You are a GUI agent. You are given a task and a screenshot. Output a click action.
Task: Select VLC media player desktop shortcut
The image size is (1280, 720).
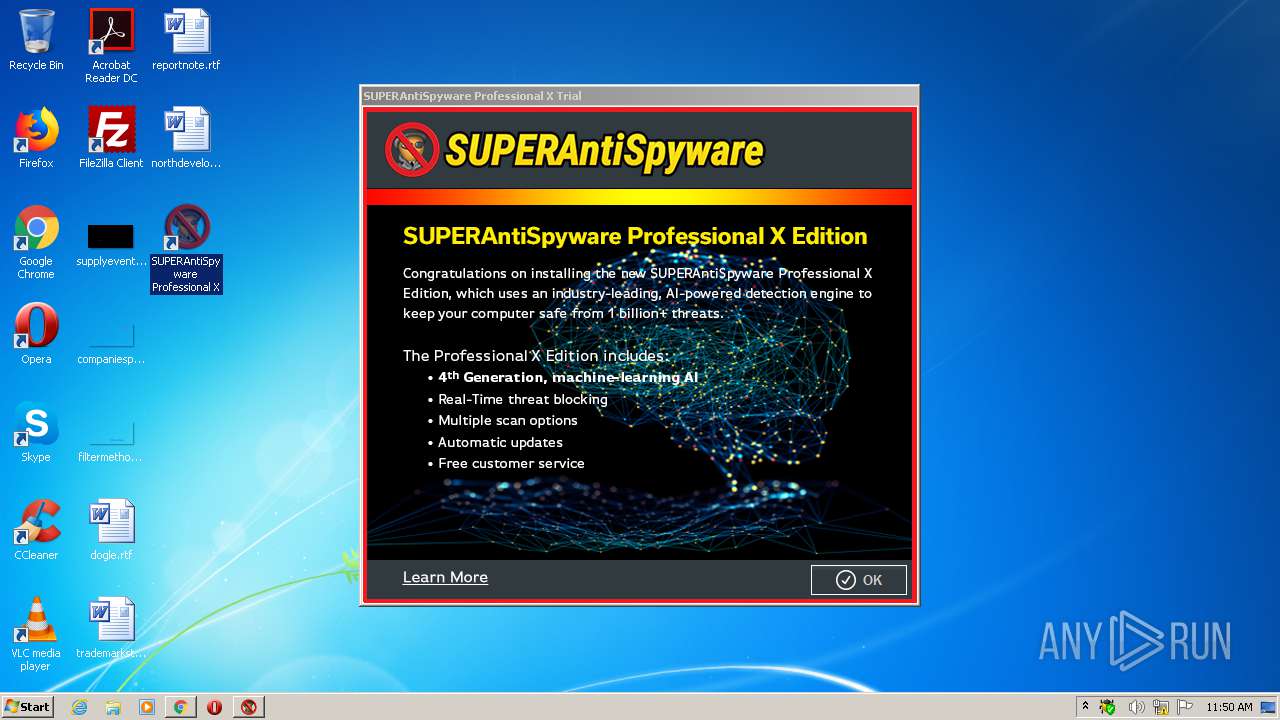[36, 634]
